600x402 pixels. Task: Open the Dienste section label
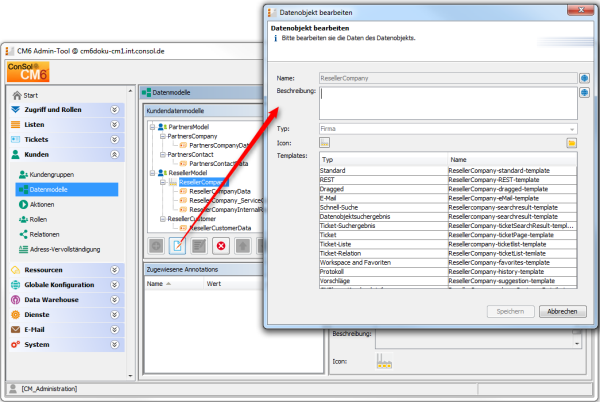pyautogui.click(x=37, y=314)
